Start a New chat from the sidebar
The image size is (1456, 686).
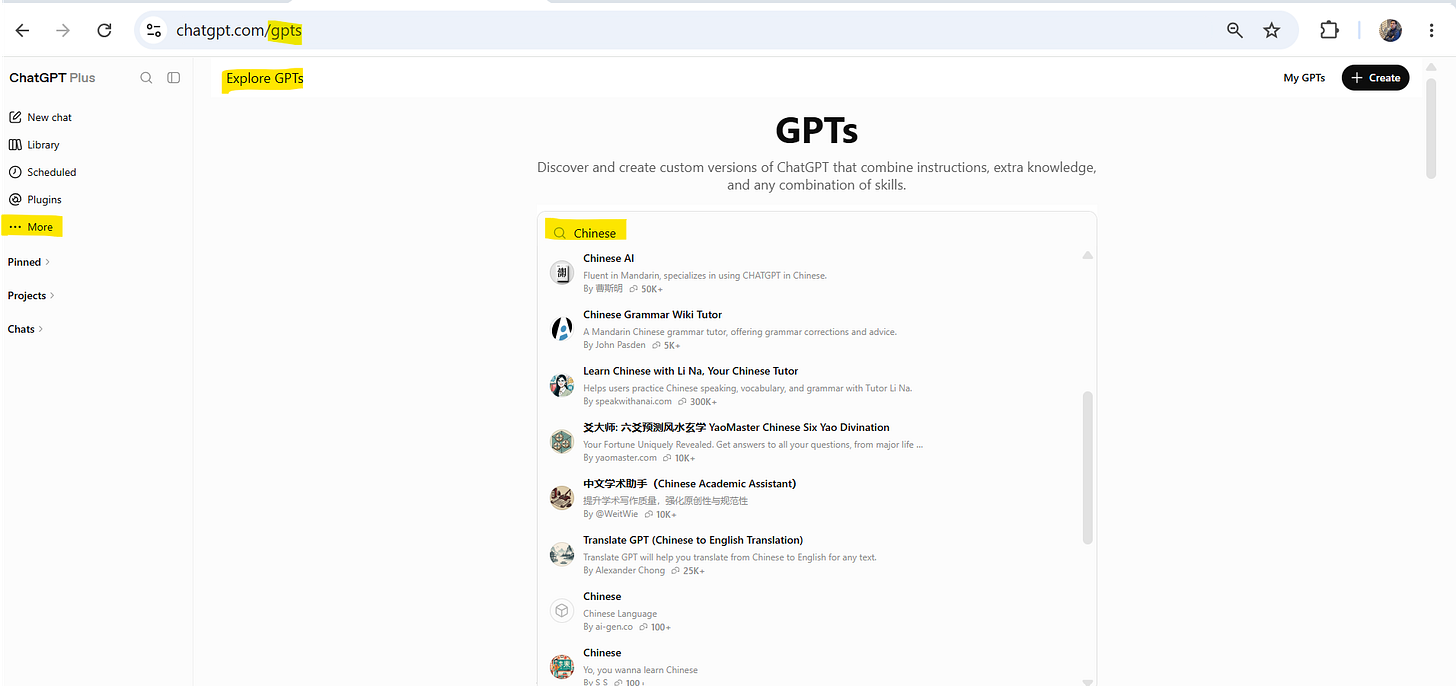[x=41, y=117]
